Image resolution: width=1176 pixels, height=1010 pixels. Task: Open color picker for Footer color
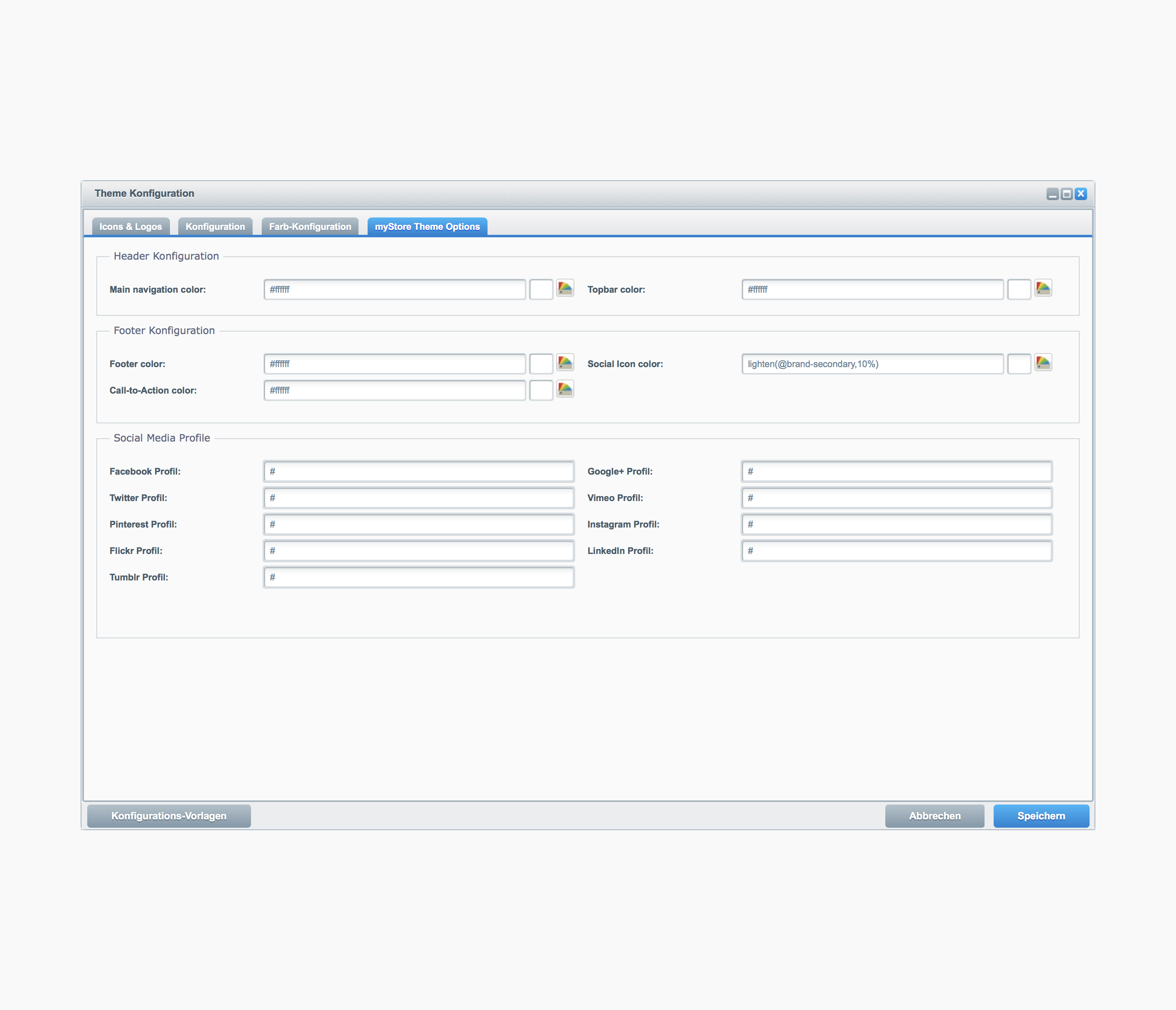(x=565, y=363)
